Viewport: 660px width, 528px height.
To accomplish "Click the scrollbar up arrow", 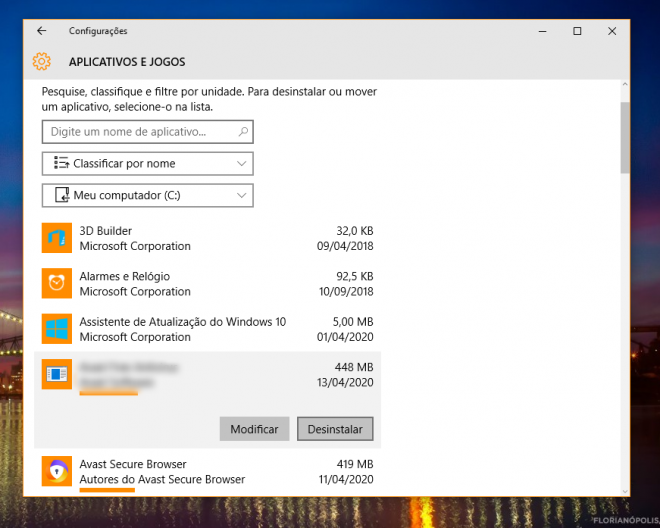I will point(625,85).
